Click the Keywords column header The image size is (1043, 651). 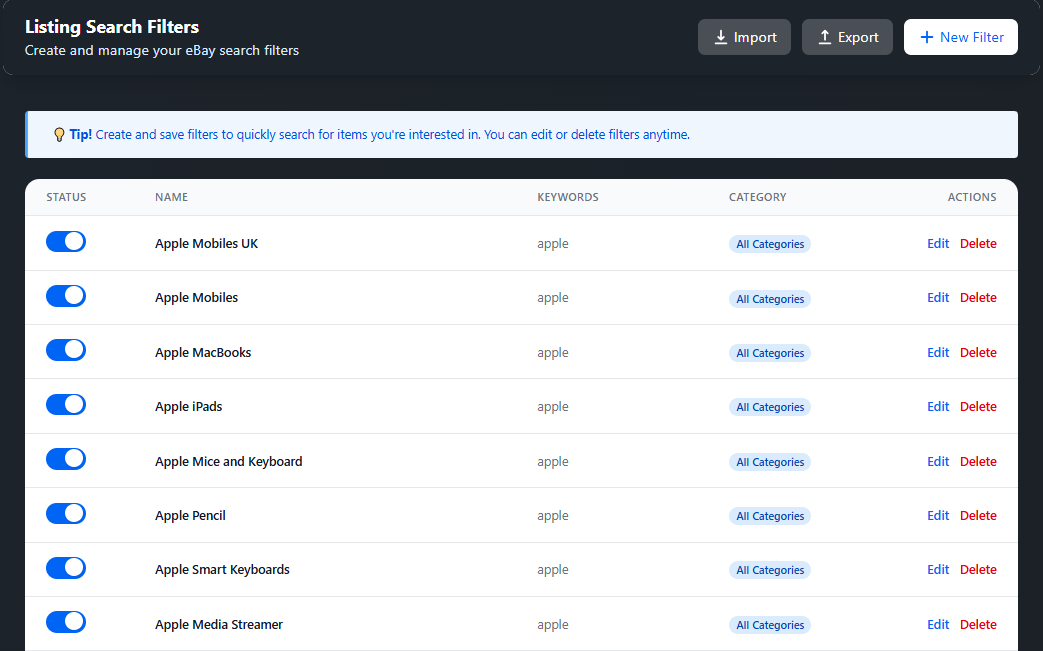pyautogui.click(x=567, y=197)
